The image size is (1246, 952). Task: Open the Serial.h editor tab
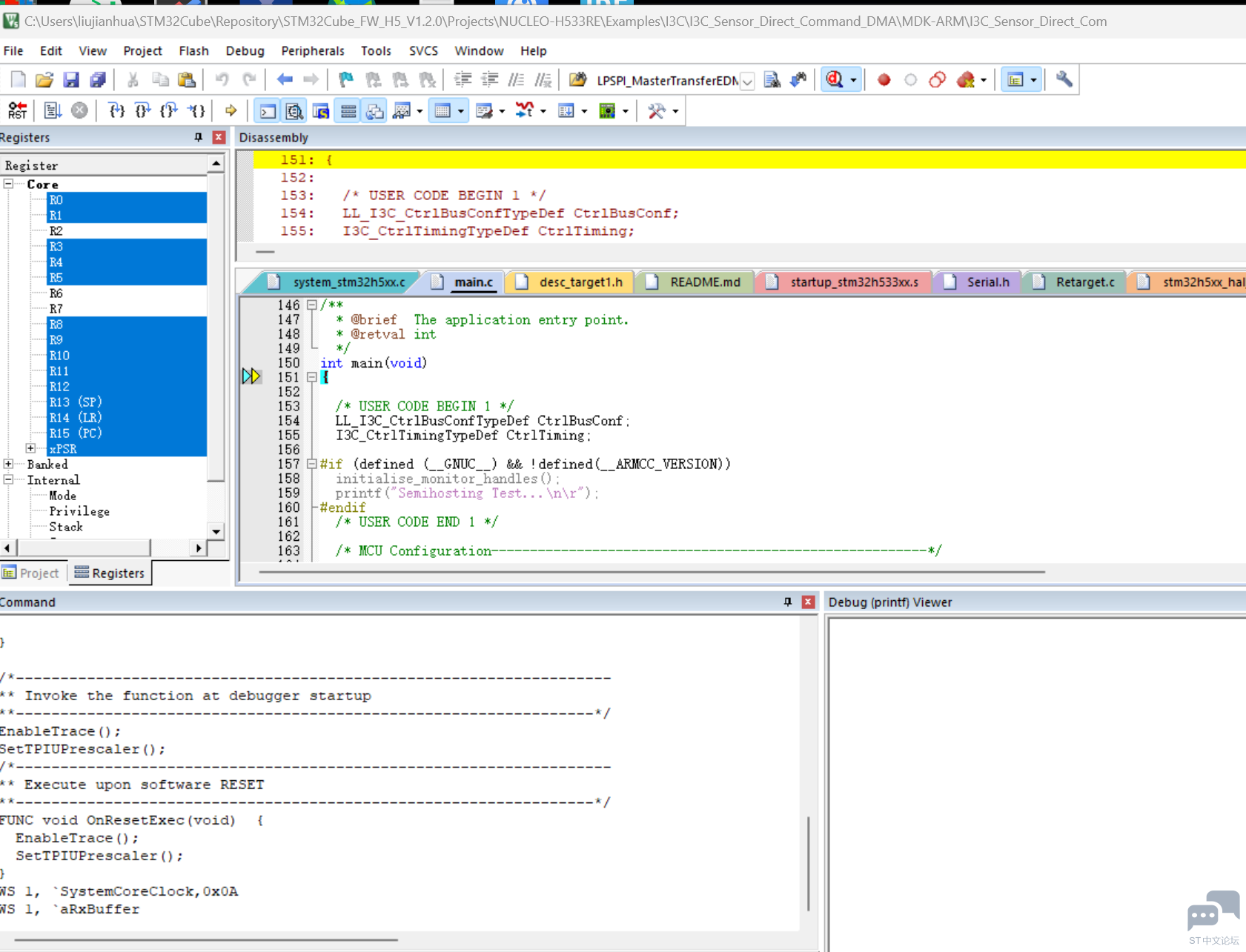979,282
